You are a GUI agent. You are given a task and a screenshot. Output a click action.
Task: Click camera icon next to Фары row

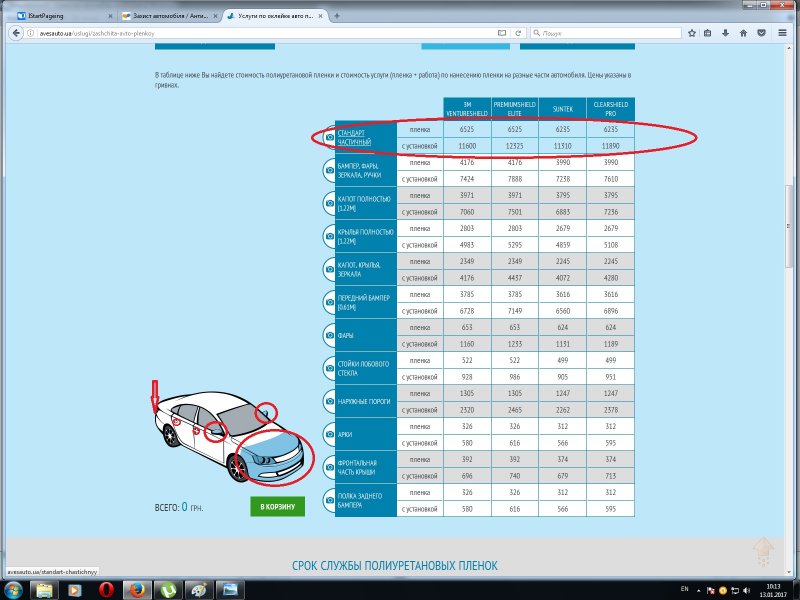tap(329, 335)
